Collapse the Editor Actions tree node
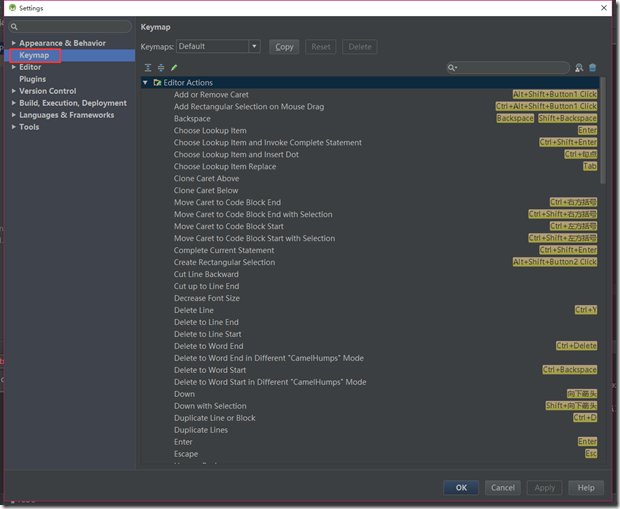Screen dimensions: 620x509 coord(146,83)
